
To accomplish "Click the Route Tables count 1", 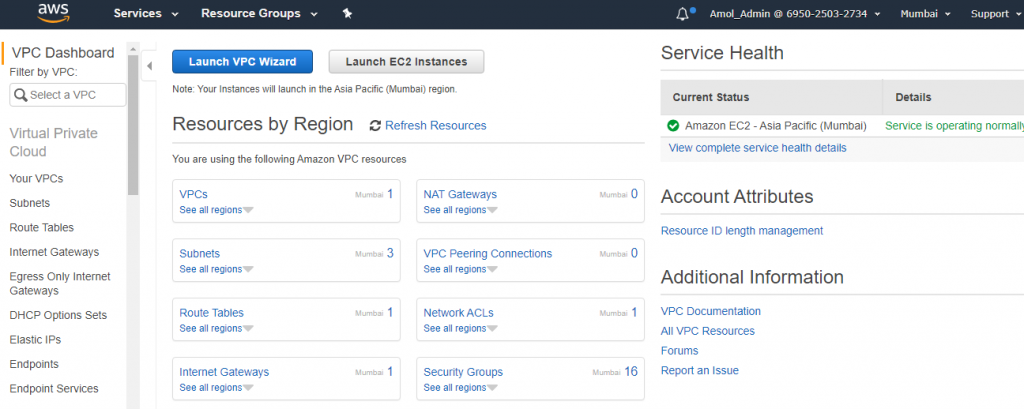I will (x=390, y=312).
